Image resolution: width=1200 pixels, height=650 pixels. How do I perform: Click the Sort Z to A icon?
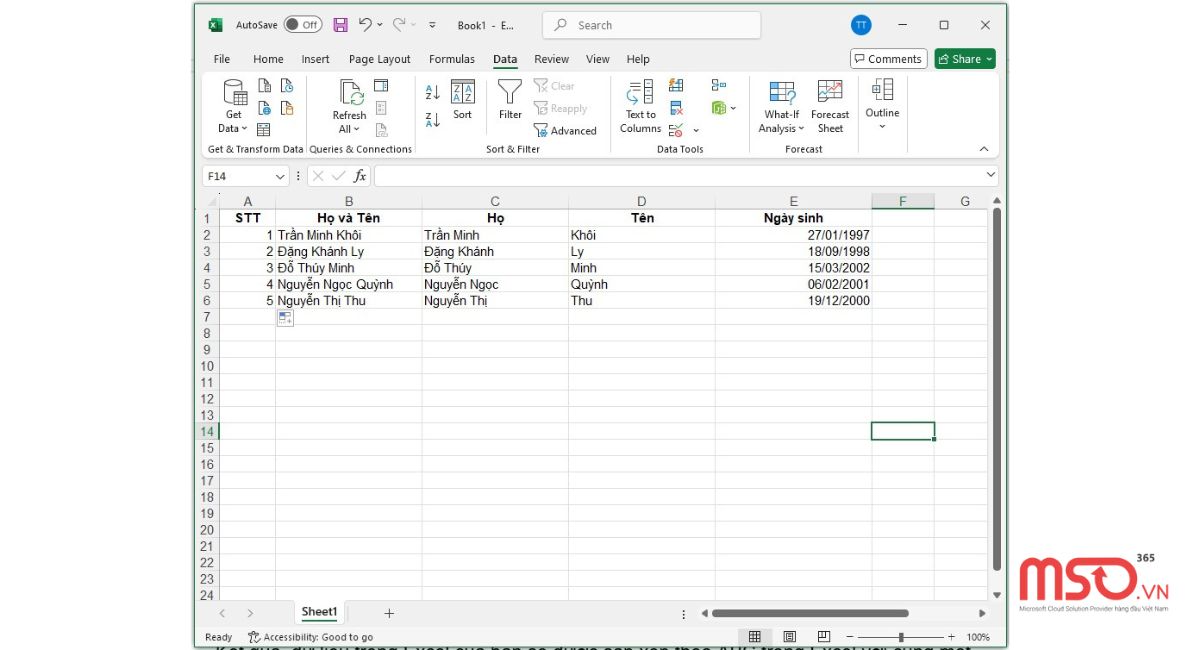coord(433,119)
